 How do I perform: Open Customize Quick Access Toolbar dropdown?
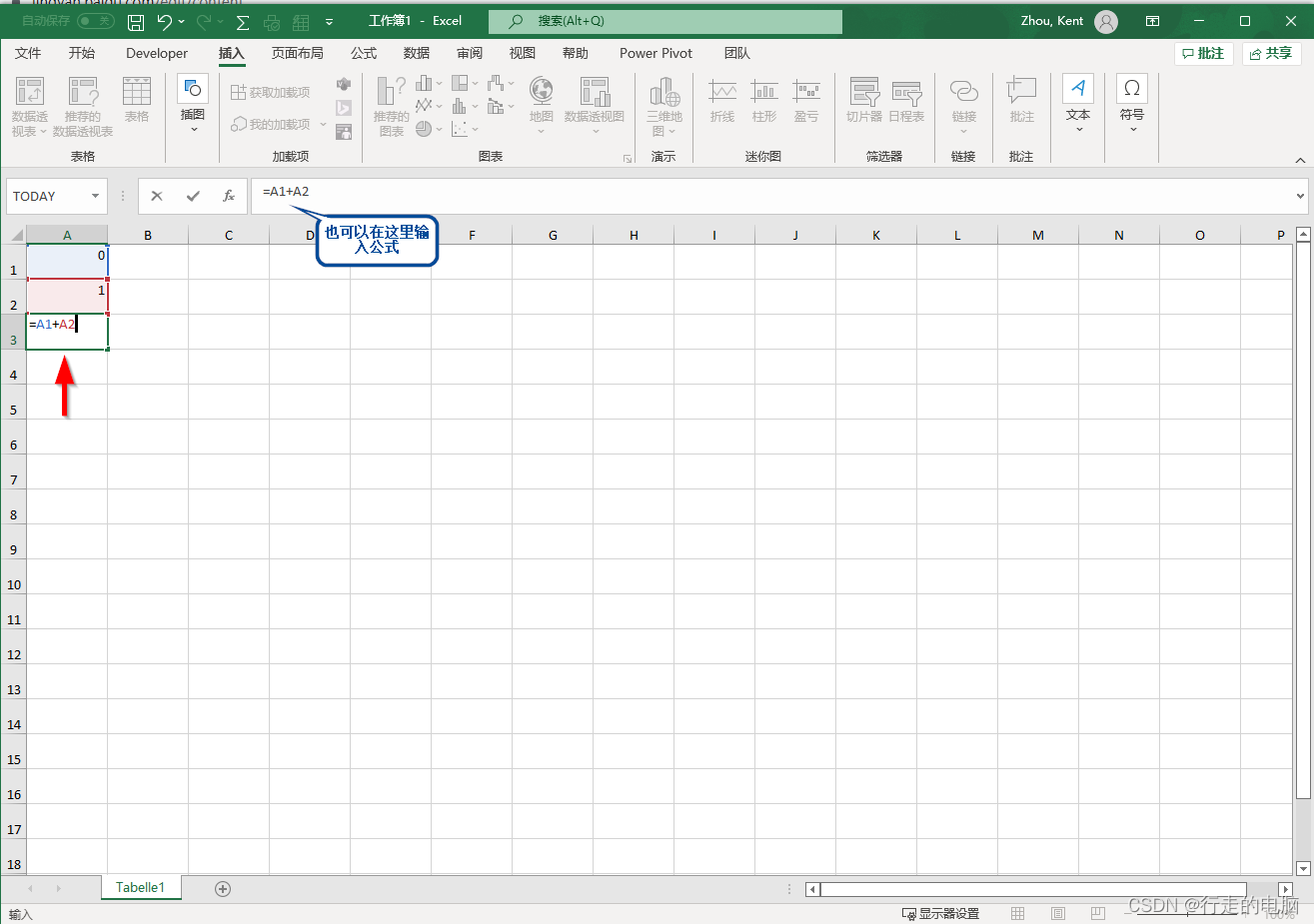click(329, 22)
